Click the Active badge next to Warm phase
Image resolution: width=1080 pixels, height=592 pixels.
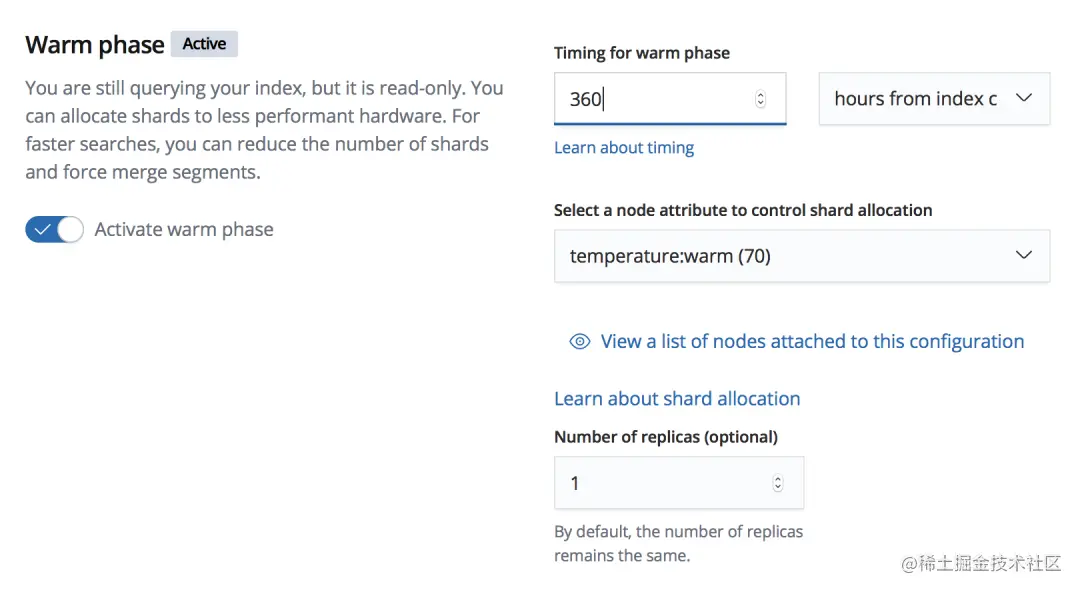pos(204,44)
